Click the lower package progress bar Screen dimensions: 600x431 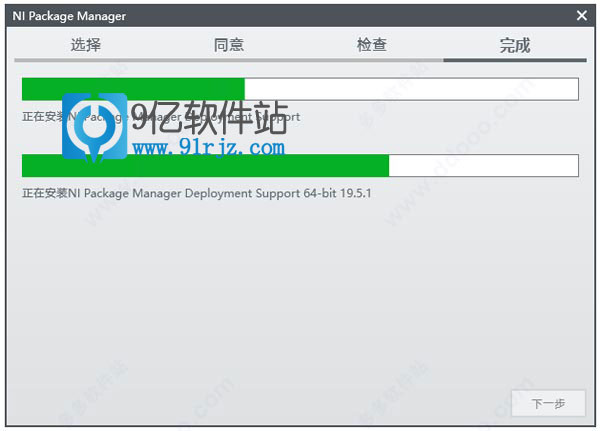pyautogui.click(x=300, y=165)
